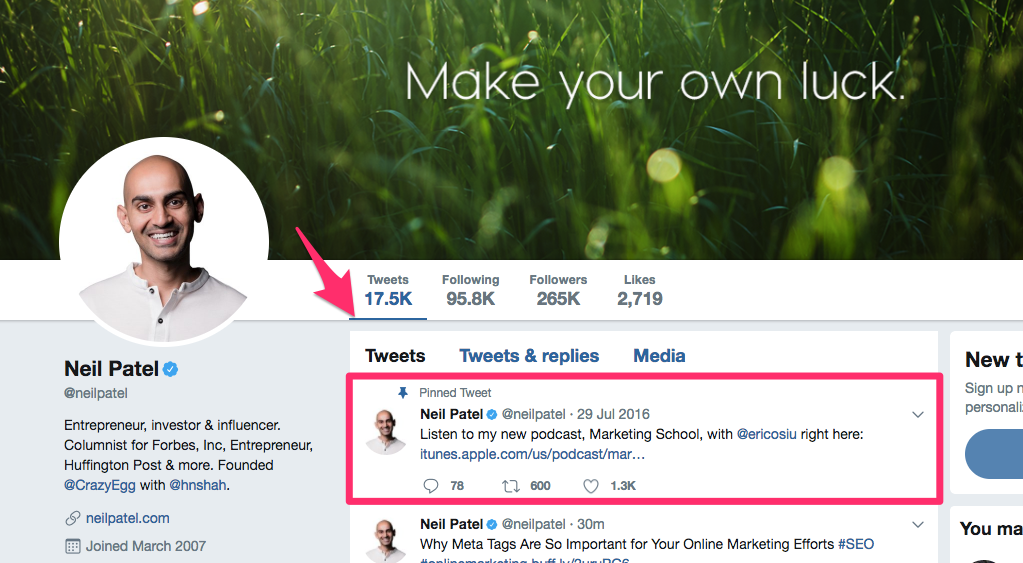
Task: Click calendar icon beside Joined March 2007
Action: 72,546
